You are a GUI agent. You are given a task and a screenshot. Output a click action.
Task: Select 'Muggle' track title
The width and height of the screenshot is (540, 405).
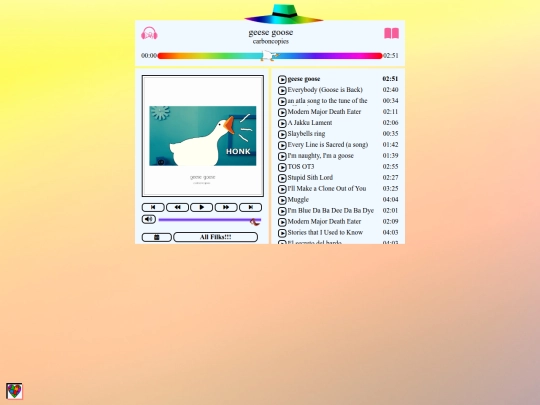click(x=298, y=200)
